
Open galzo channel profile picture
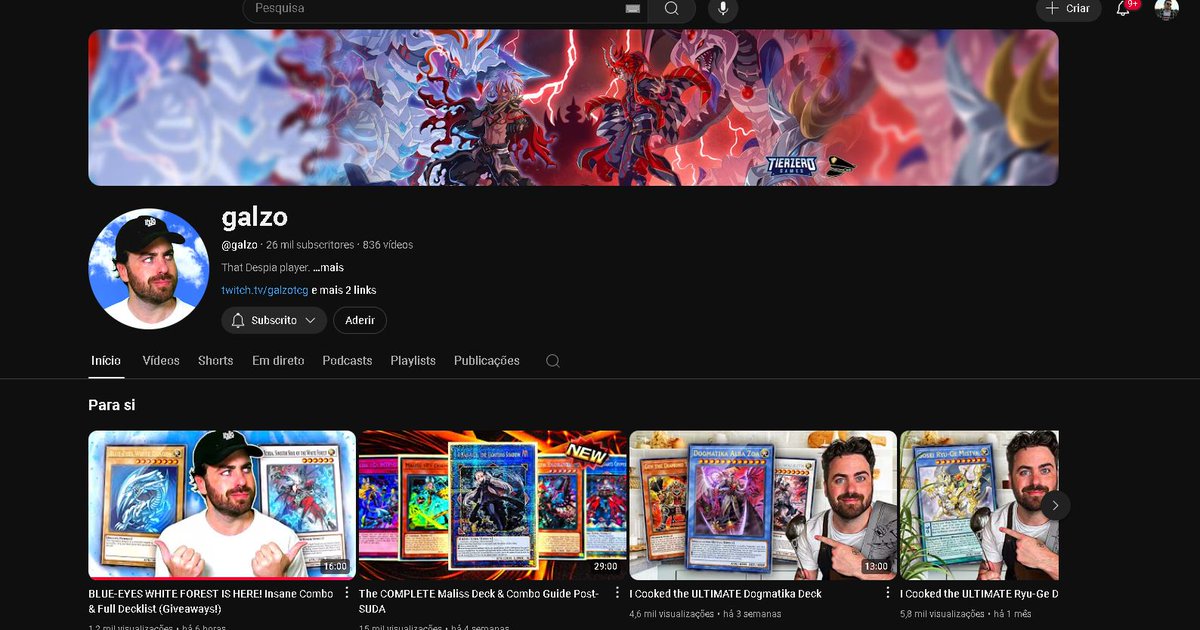[x=149, y=269]
